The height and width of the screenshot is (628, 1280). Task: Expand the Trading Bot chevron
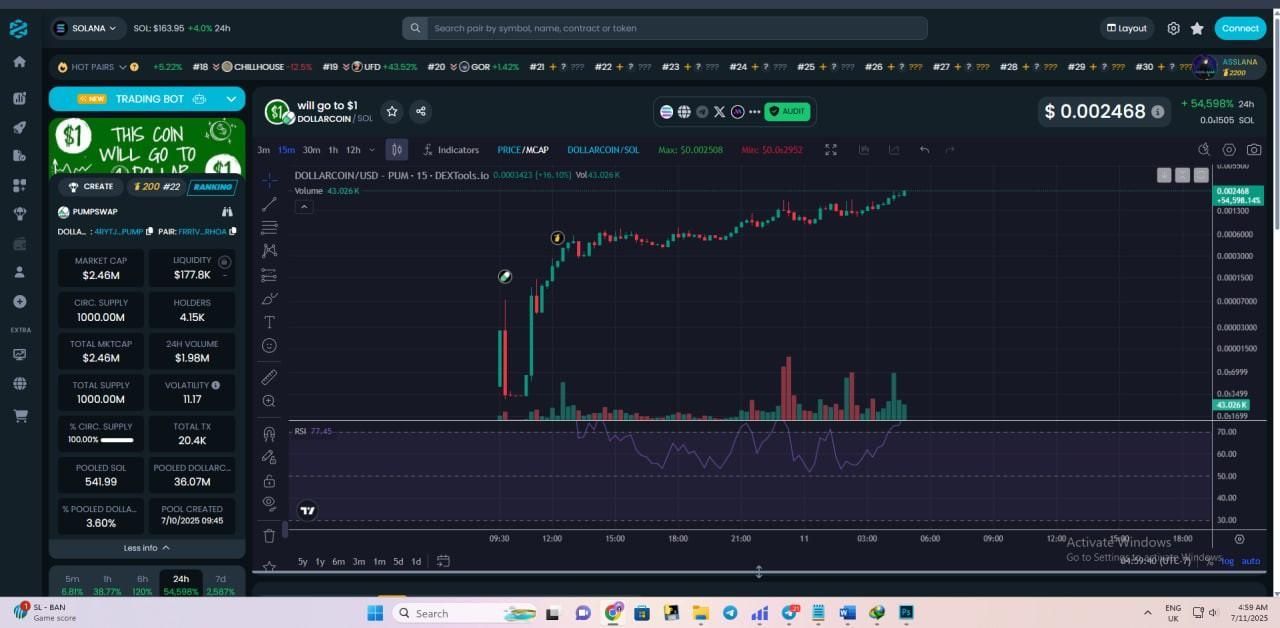232,99
